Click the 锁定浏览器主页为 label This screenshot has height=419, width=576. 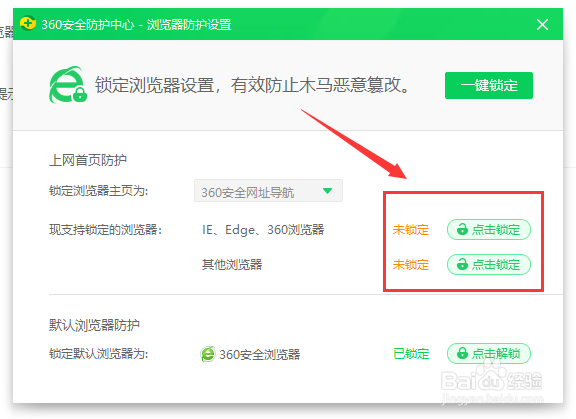(98, 191)
